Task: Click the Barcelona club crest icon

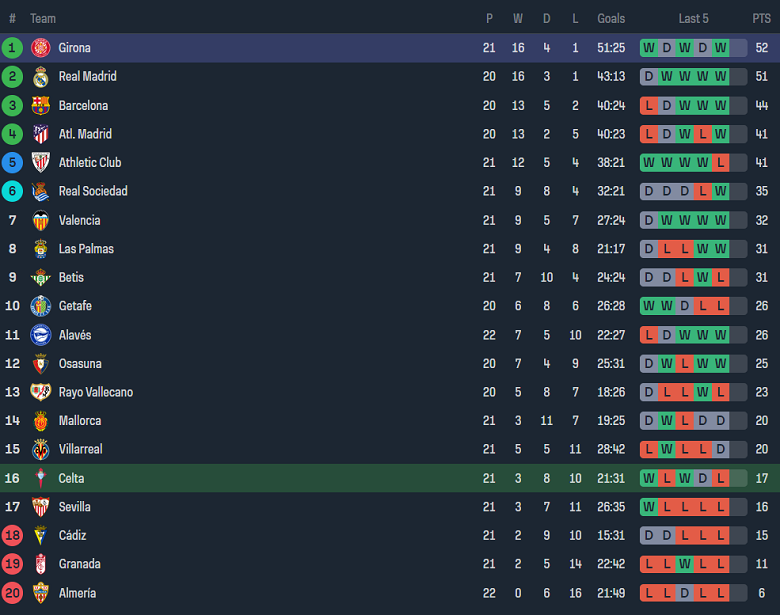Action: [x=40, y=106]
